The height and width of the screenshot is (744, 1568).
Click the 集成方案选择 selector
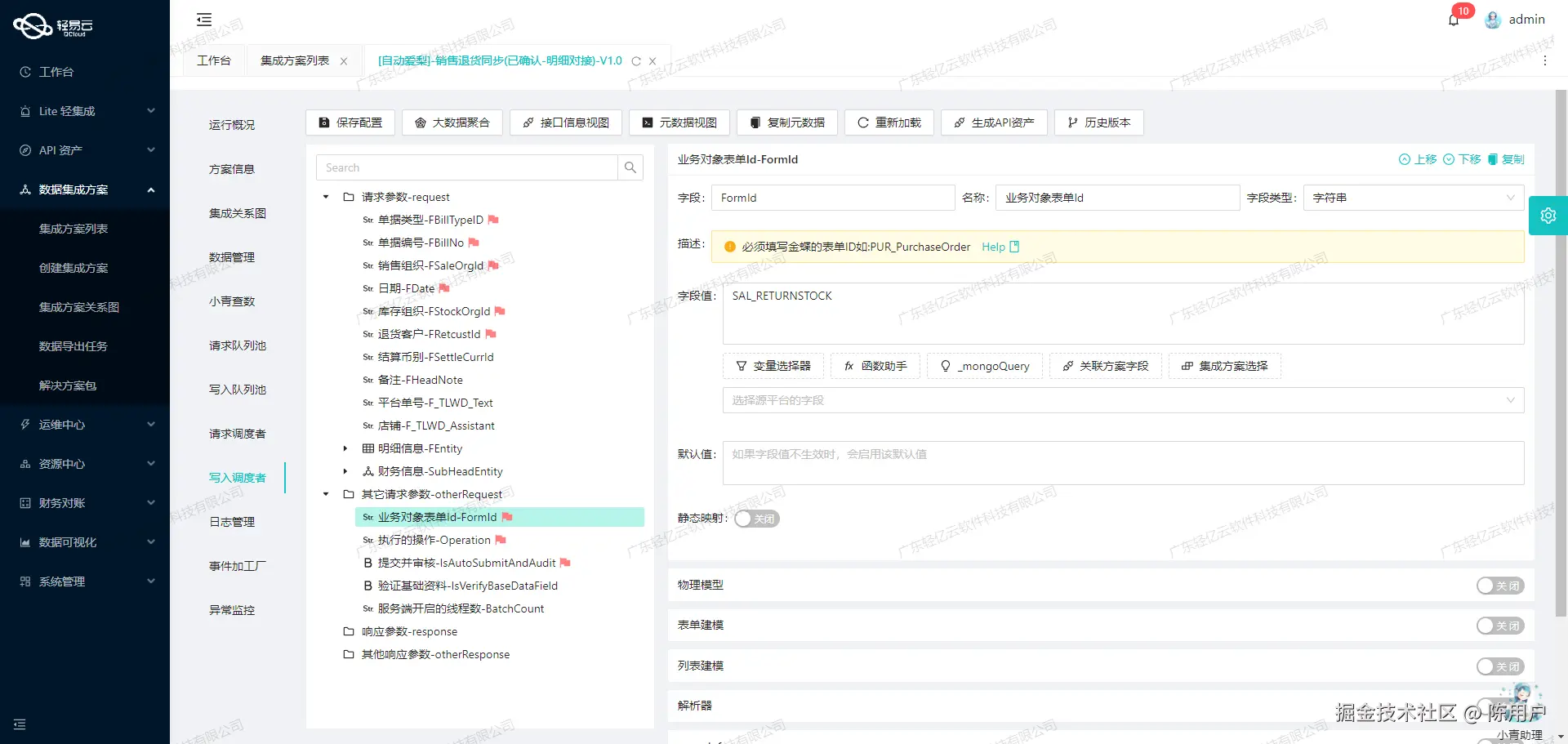[x=1224, y=366]
